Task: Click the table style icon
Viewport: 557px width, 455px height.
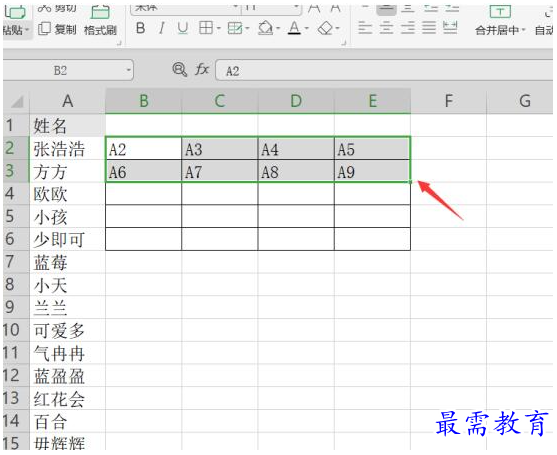Action: pos(235,28)
